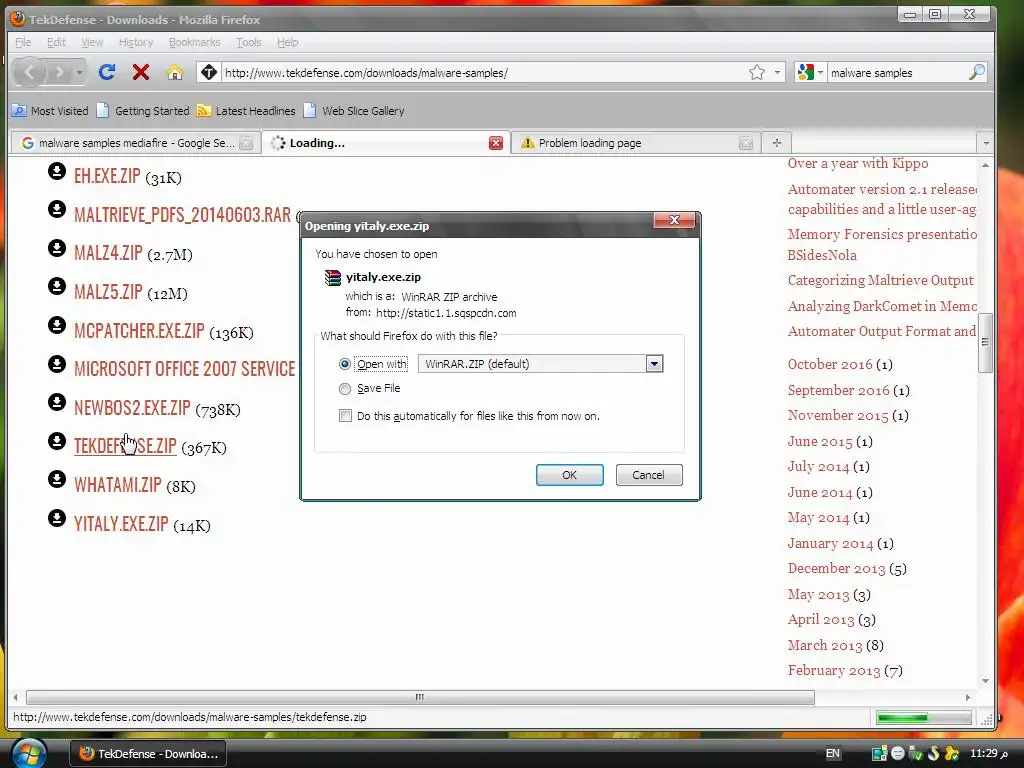The width and height of the screenshot is (1024, 768).
Task: Download icon next to NEWBOS2.EXE.ZIP
Action: tap(57, 402)
